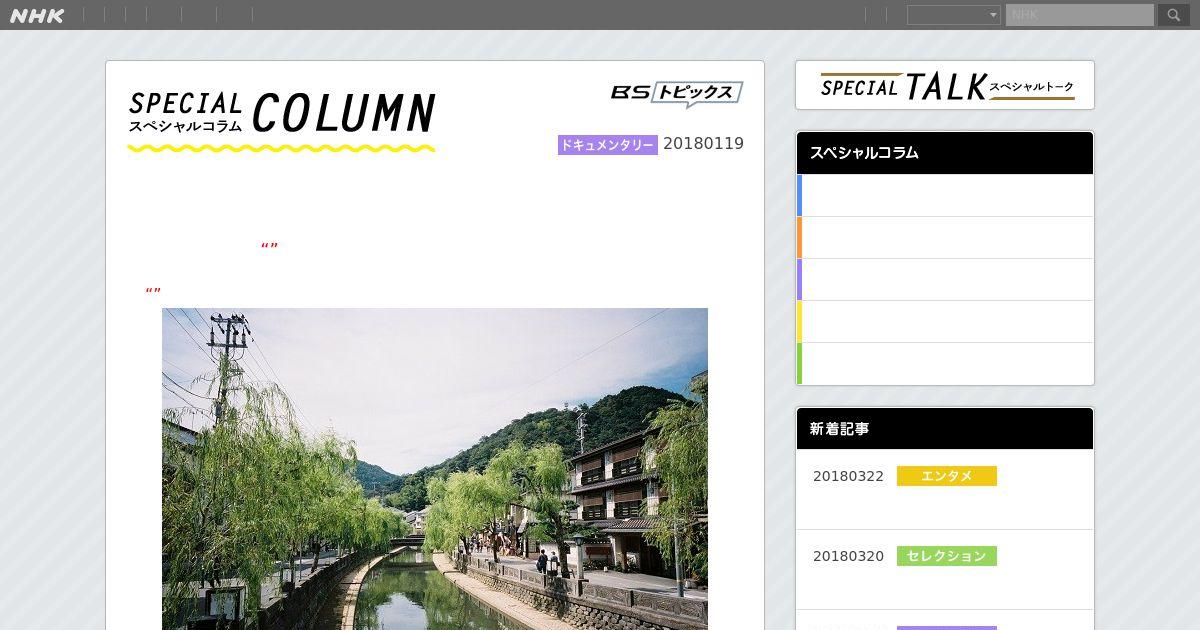Click the magnifier search button
Image resolution: width=1200 pixels, height=630 pixels.
coord(1174,15)
